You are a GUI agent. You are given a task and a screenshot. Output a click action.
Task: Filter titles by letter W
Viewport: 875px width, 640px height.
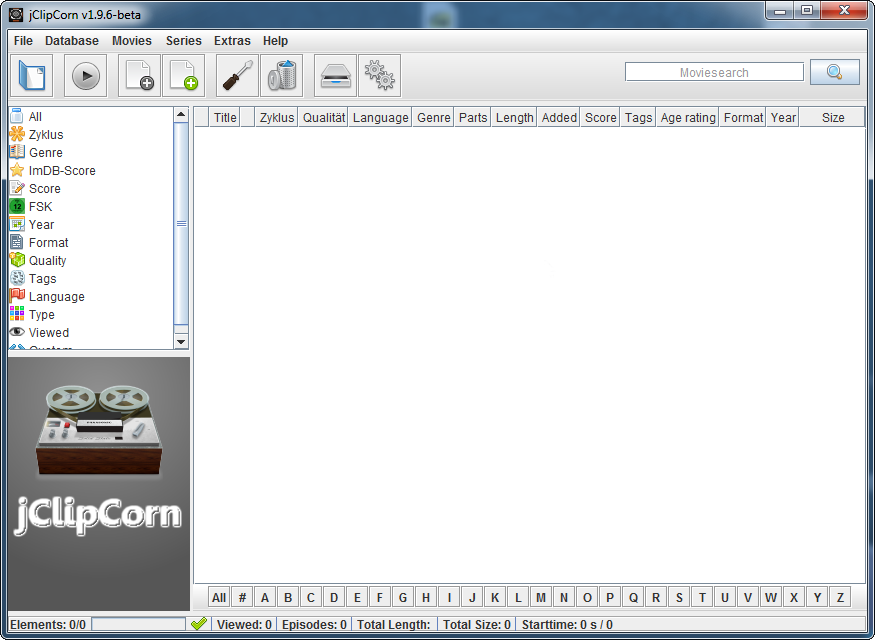(771, 598)
